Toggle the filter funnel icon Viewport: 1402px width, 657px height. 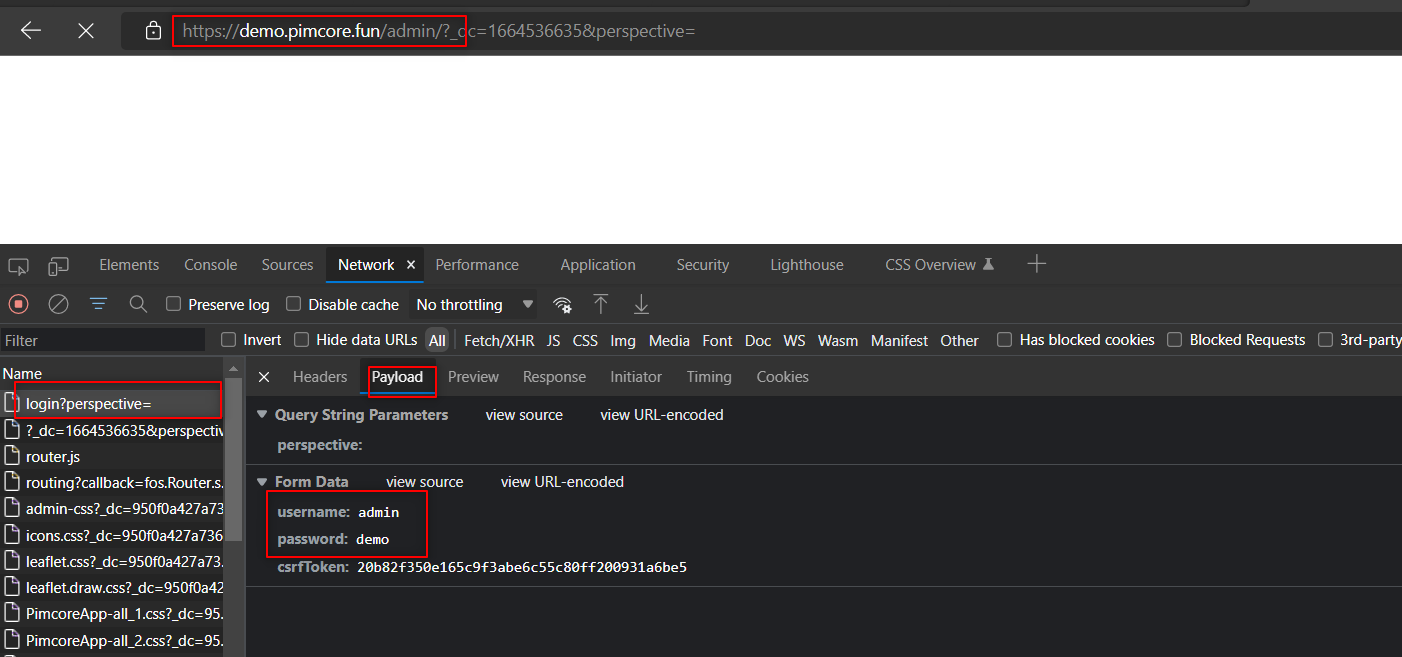pyautogui.click(x=98, y=304)
